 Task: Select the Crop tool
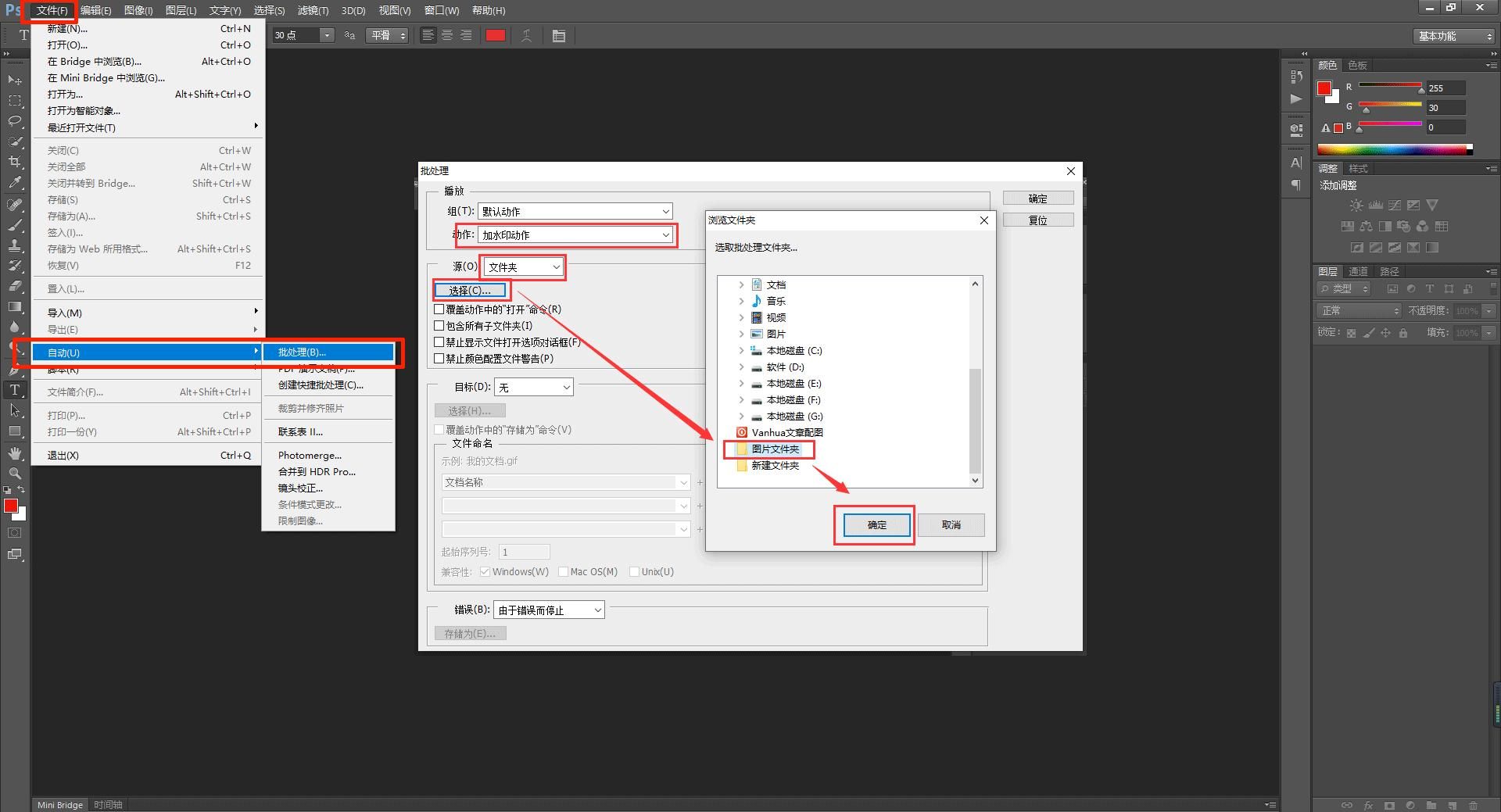point(15,161)
